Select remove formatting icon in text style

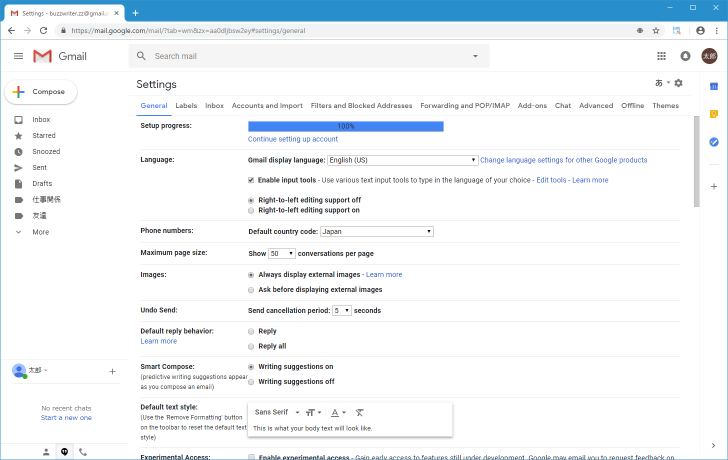pyautogui.click(x=359, y=412)
